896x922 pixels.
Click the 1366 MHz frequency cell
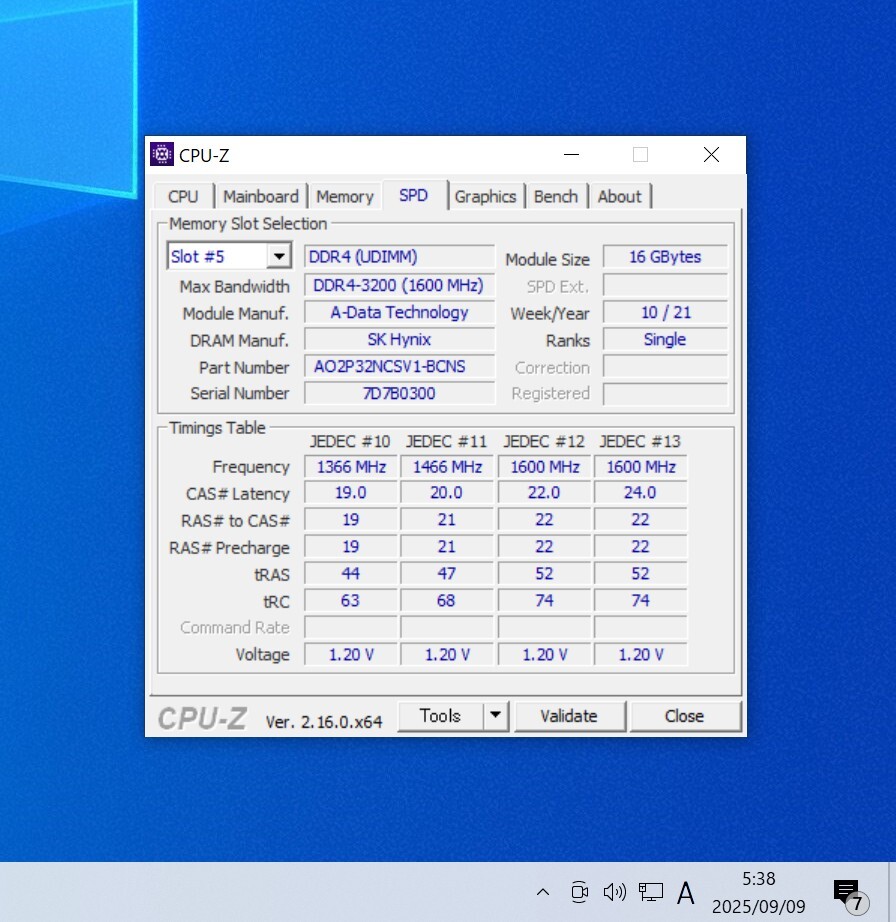point(351,467)
